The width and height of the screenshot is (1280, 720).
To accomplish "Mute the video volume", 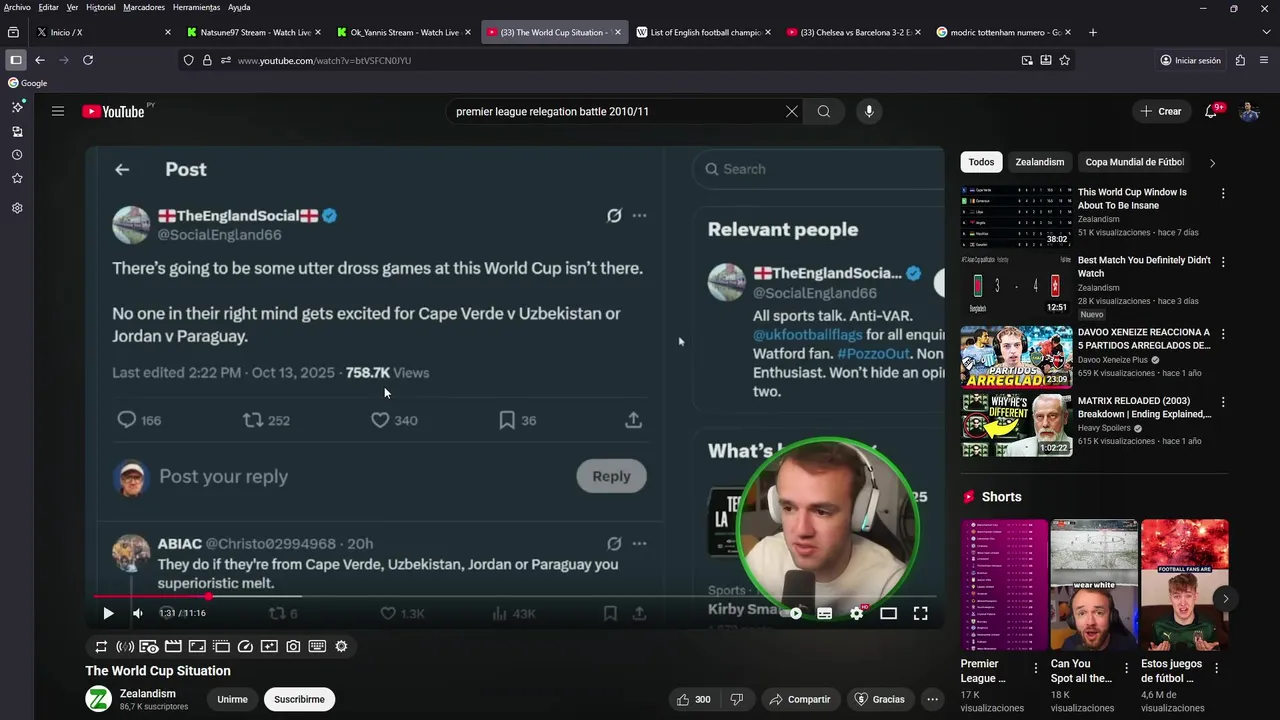I will pyautogui.click(x=138, y=613).
